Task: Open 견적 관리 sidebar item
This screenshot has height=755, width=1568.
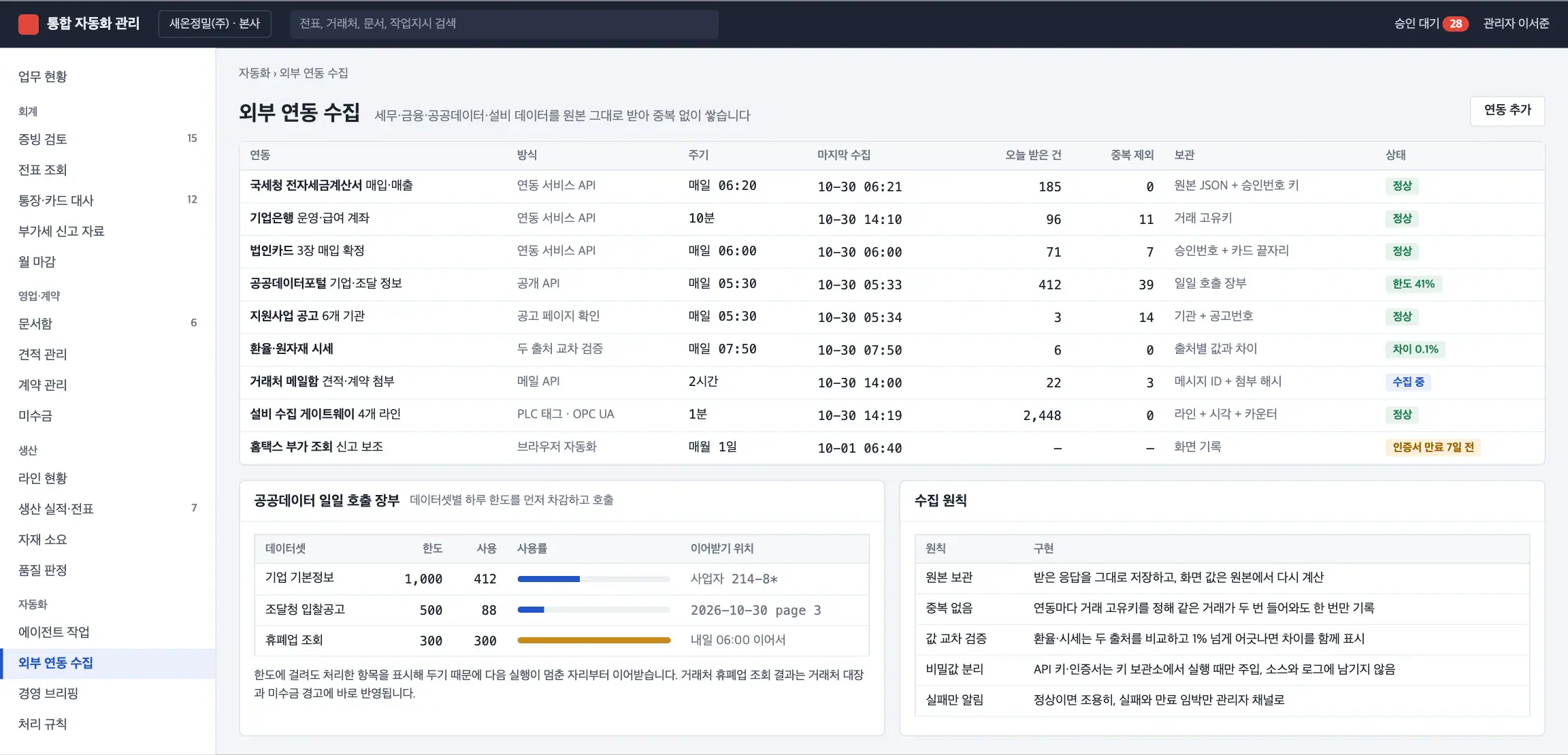Action: point(108,354)
